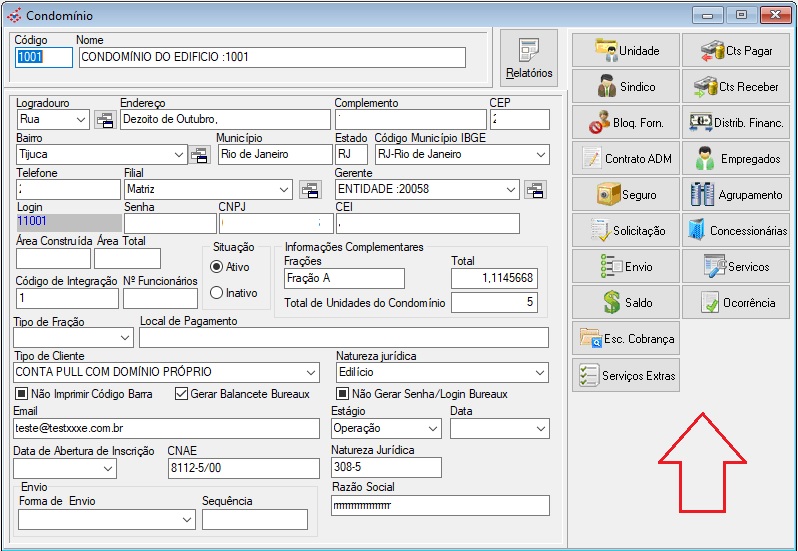Select the Inativo radio button
Viewport: 798px width, 551px height.
(x=217, y=293)
